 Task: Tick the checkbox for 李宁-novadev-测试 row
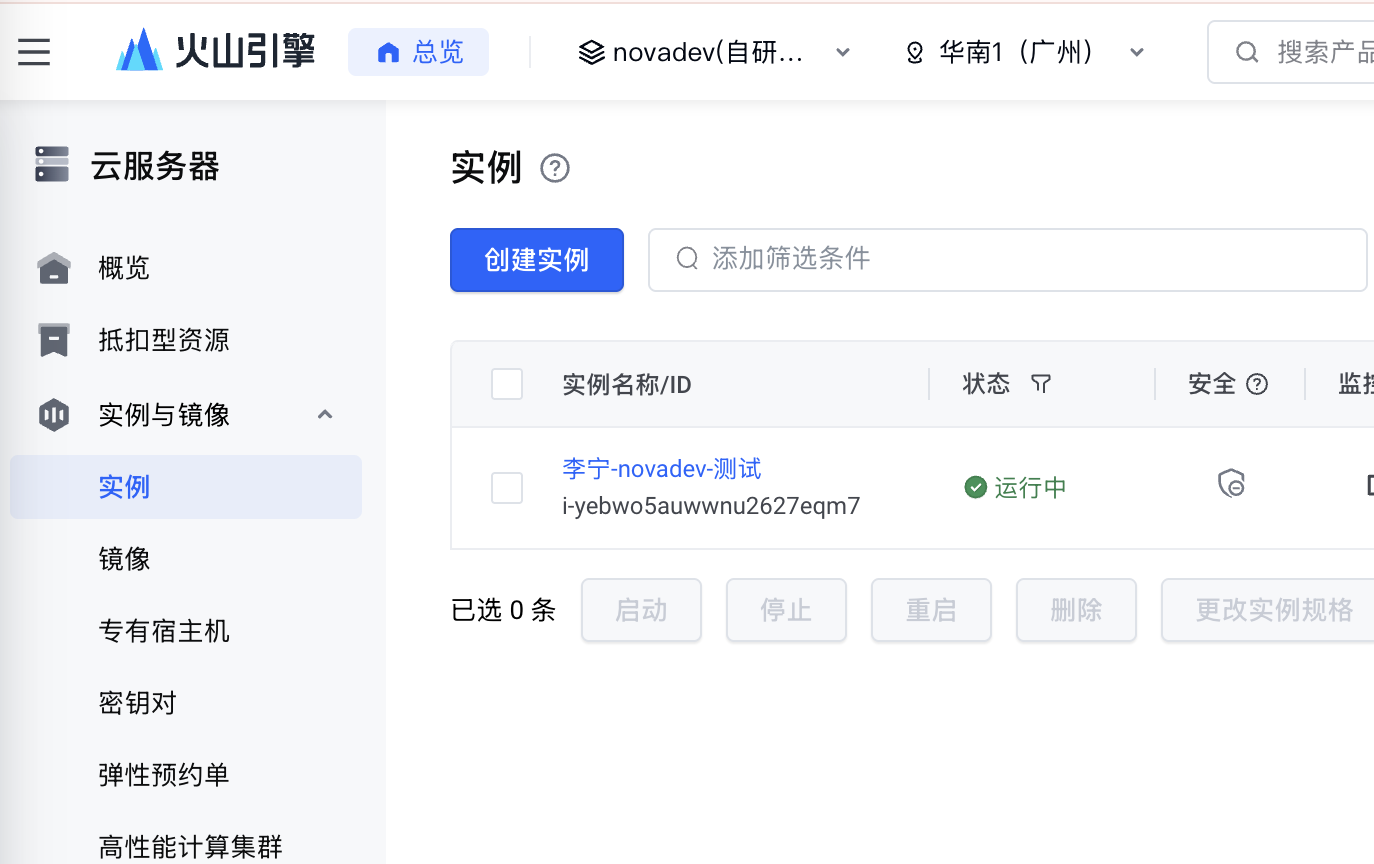pos(507,488)
